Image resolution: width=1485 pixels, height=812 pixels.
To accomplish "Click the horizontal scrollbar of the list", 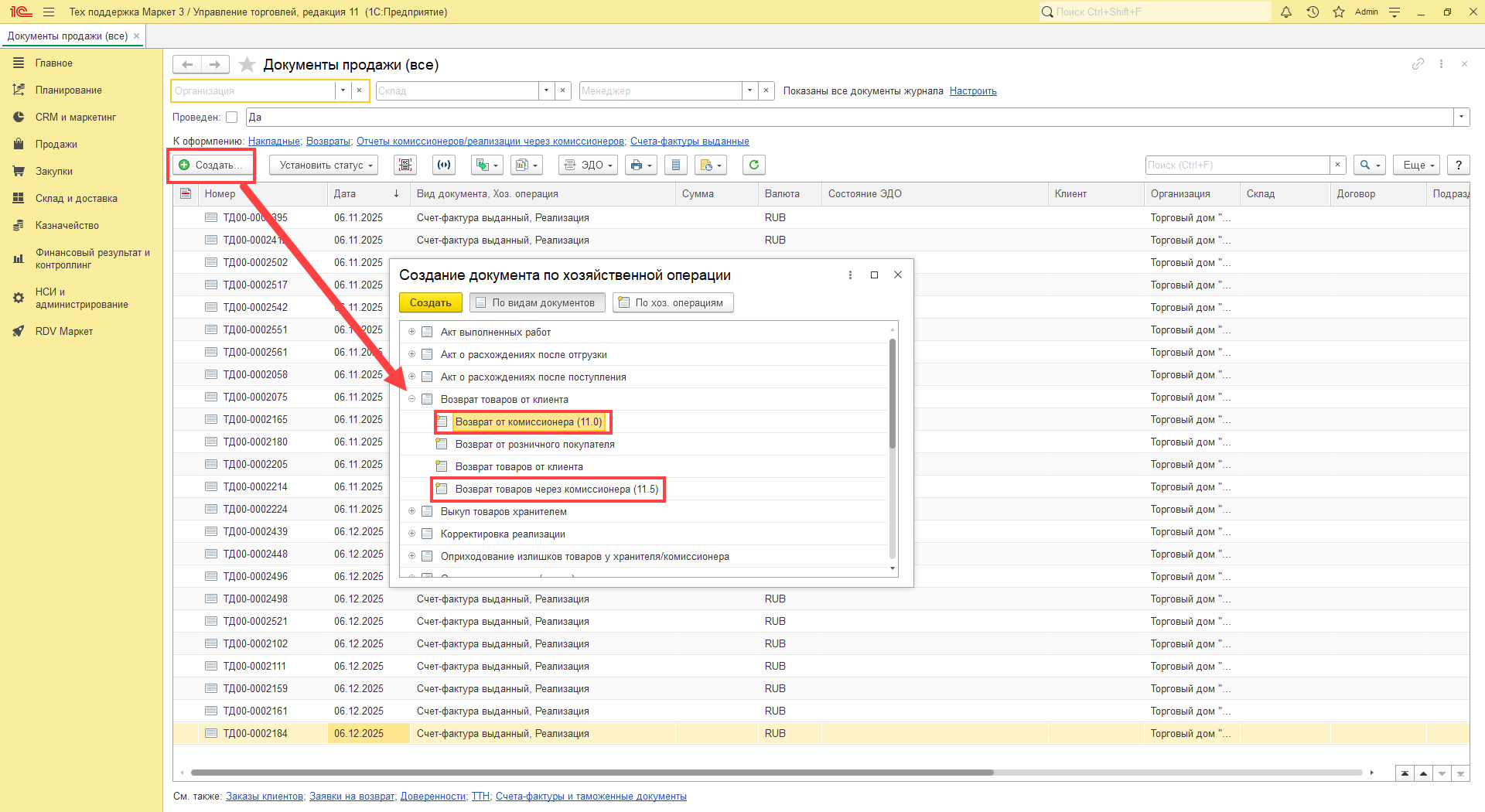I will pyautogui.click(x=592, y=772).
